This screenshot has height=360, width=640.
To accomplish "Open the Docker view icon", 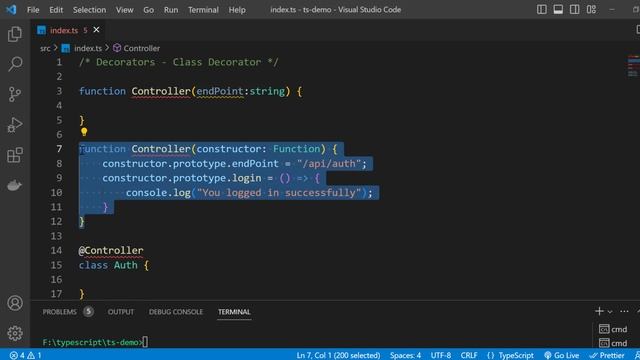I will (15, 185).
